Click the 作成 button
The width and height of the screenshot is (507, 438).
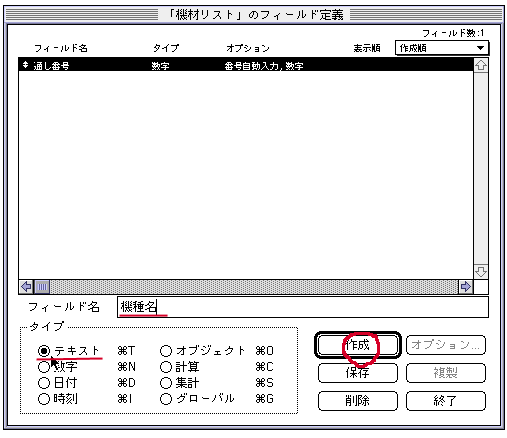[358, 345]
